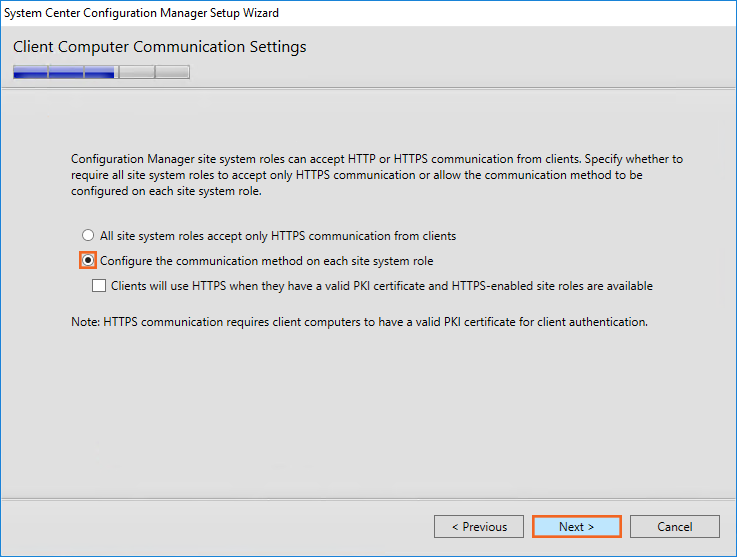This screenshot has width=737, height=557.
Task: Select the configure communication method radio button
Action: [88, 260]
